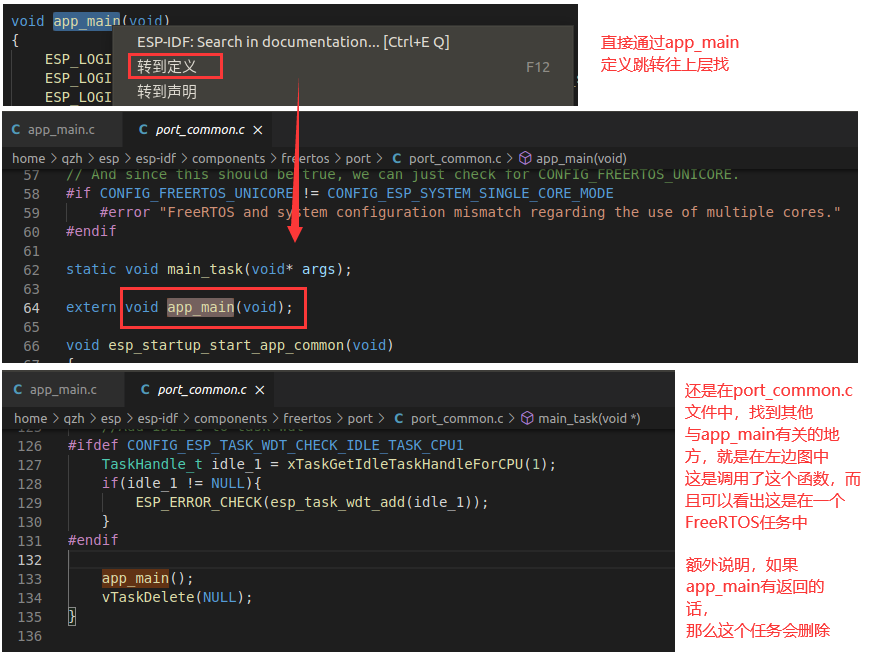This screenshot has width=869, height=657.
Task: Click esp_startup_start_app_common on line 66
Action: [x=227, y=345]
